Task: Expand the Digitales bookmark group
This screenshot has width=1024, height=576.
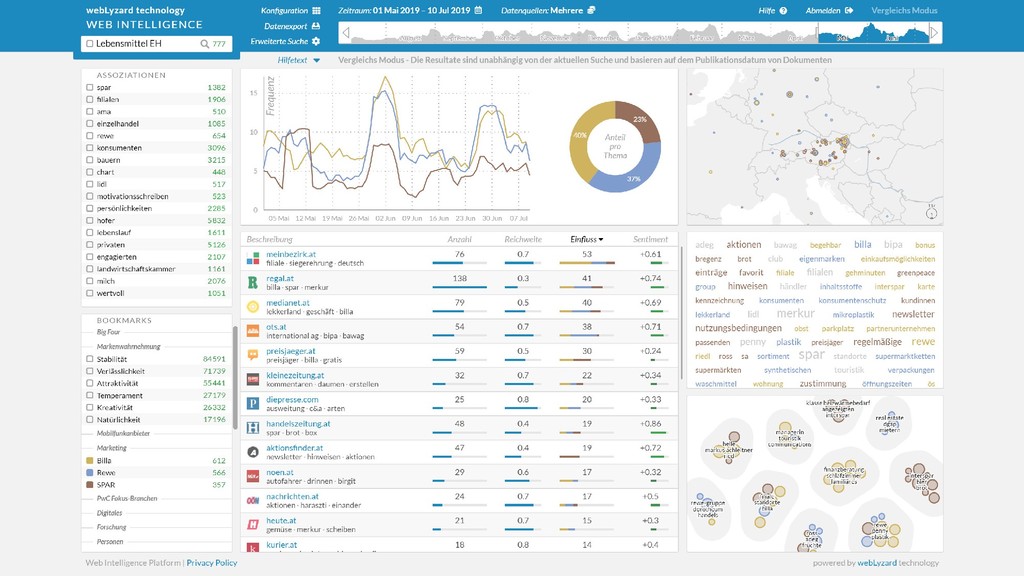Action: (110, 513)
